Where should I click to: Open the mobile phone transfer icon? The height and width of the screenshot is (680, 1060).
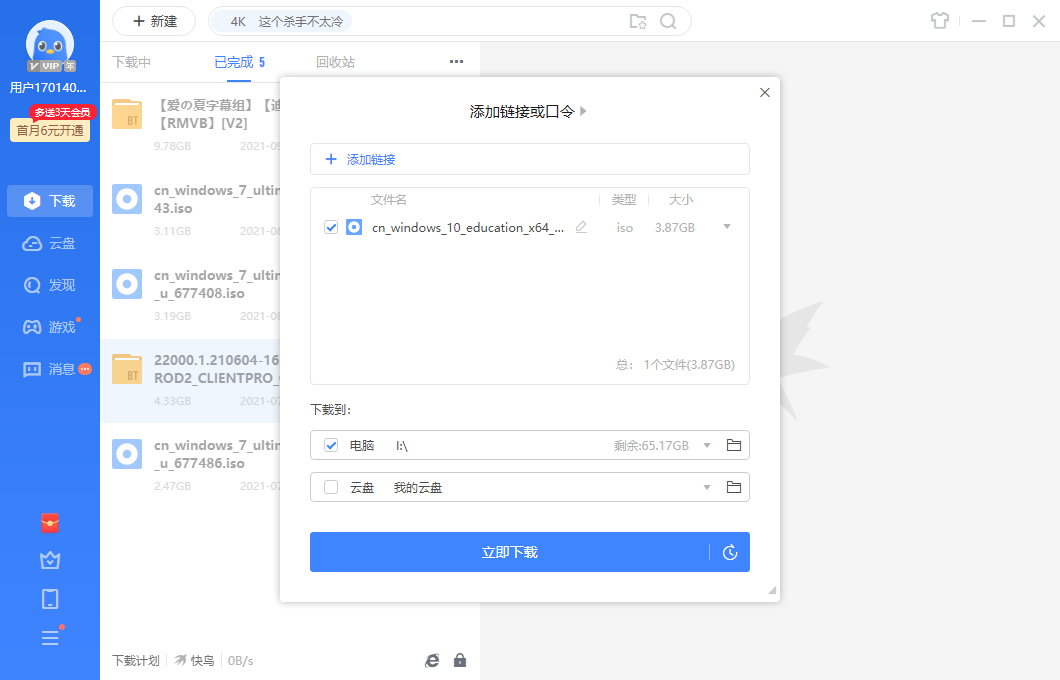click(x=49, y=598)
